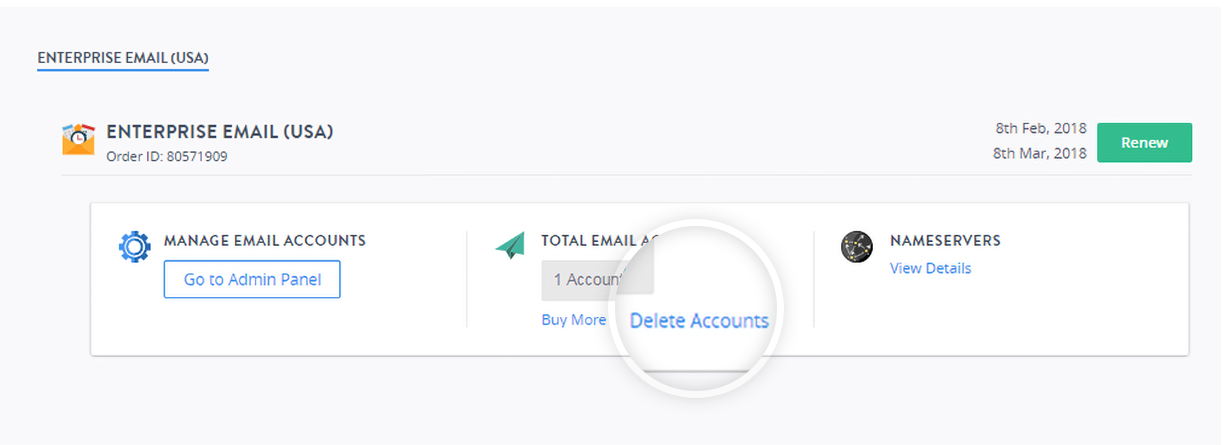
Task: Click the 8th Feb, 2018 start date
Action: coord(1040,129)
